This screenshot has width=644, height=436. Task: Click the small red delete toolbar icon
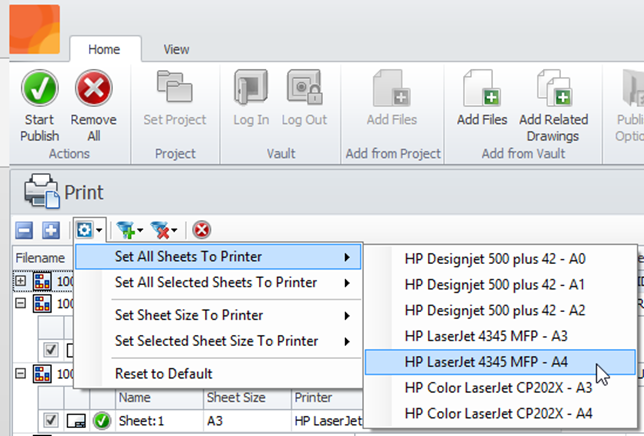tap(202, 230)
